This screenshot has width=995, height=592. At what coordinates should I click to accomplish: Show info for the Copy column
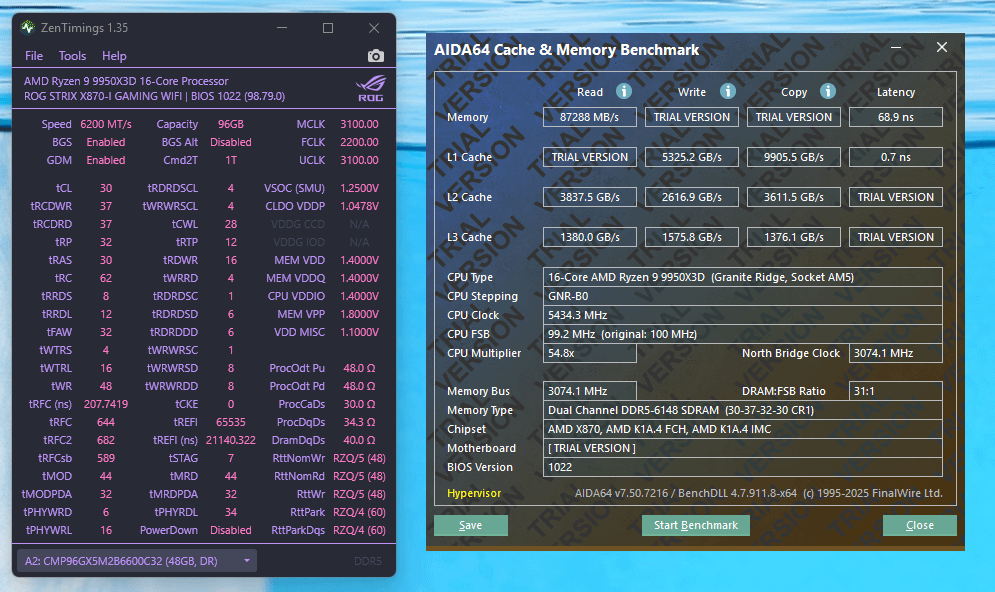click(x=827, y=91)
